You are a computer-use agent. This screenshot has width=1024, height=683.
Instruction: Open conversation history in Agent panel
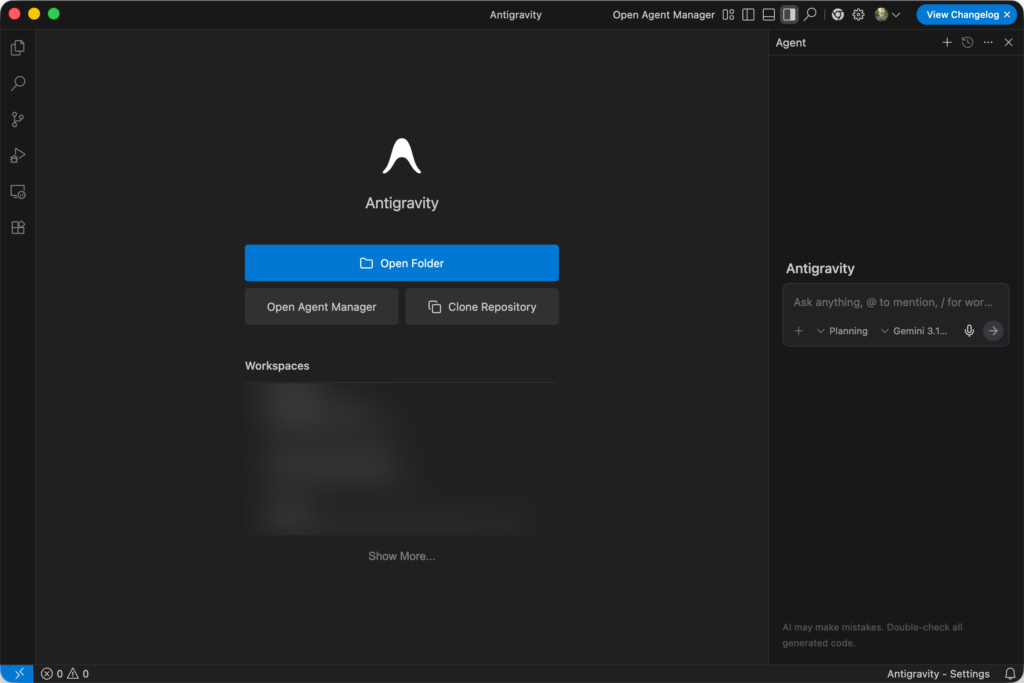pos(967,43)
